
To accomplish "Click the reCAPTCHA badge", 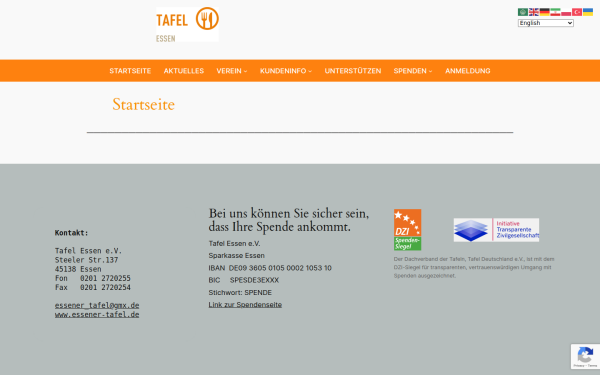I will pos(585,356).
